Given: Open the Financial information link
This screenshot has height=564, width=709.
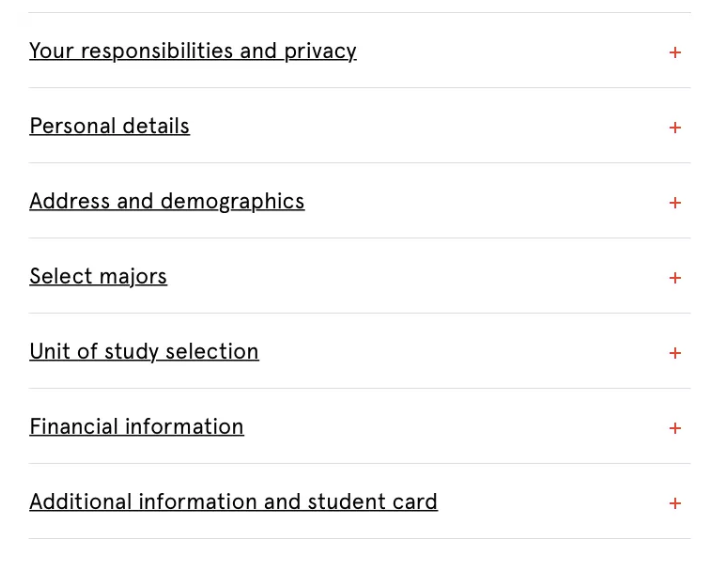Looking at the screenshot, I should [136, 426].
